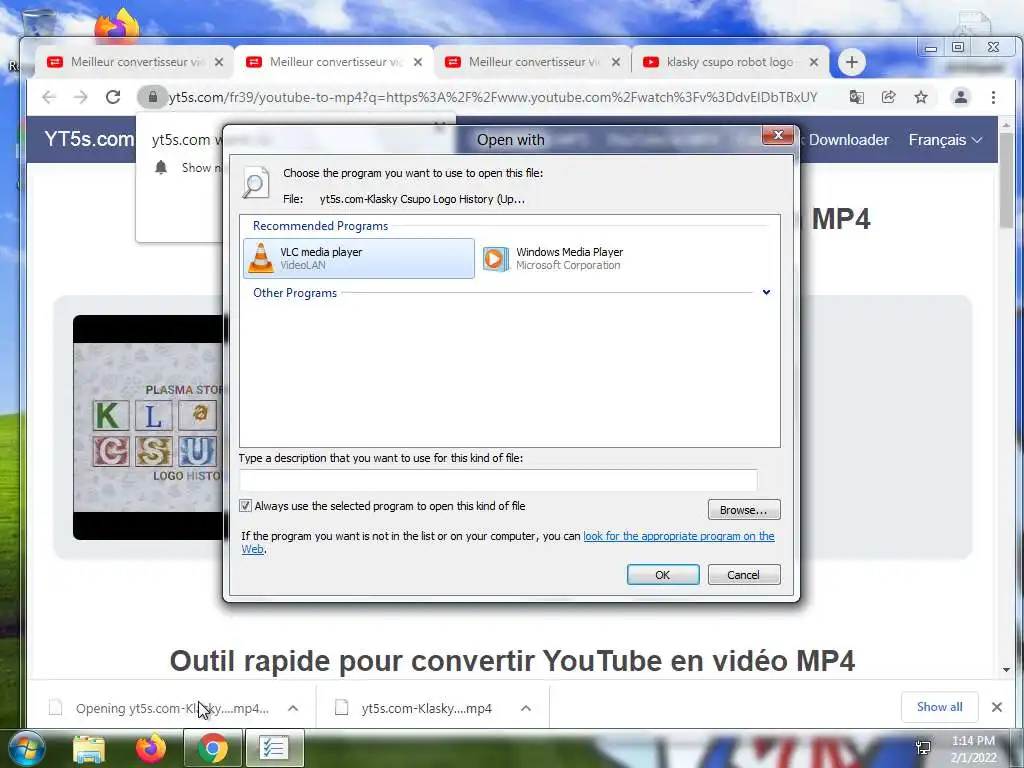
Task: Close the third Meilleur convertisseur tab
Action: coord(616,62)
